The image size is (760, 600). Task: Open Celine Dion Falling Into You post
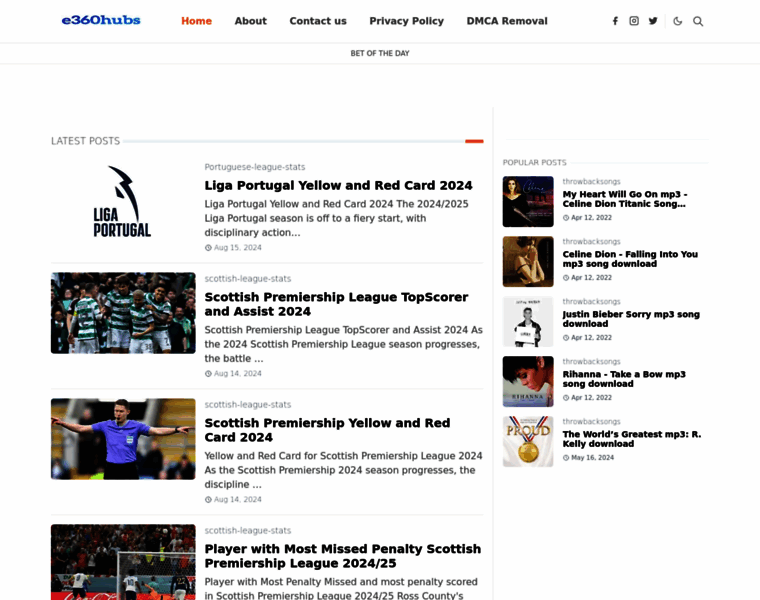630,259
